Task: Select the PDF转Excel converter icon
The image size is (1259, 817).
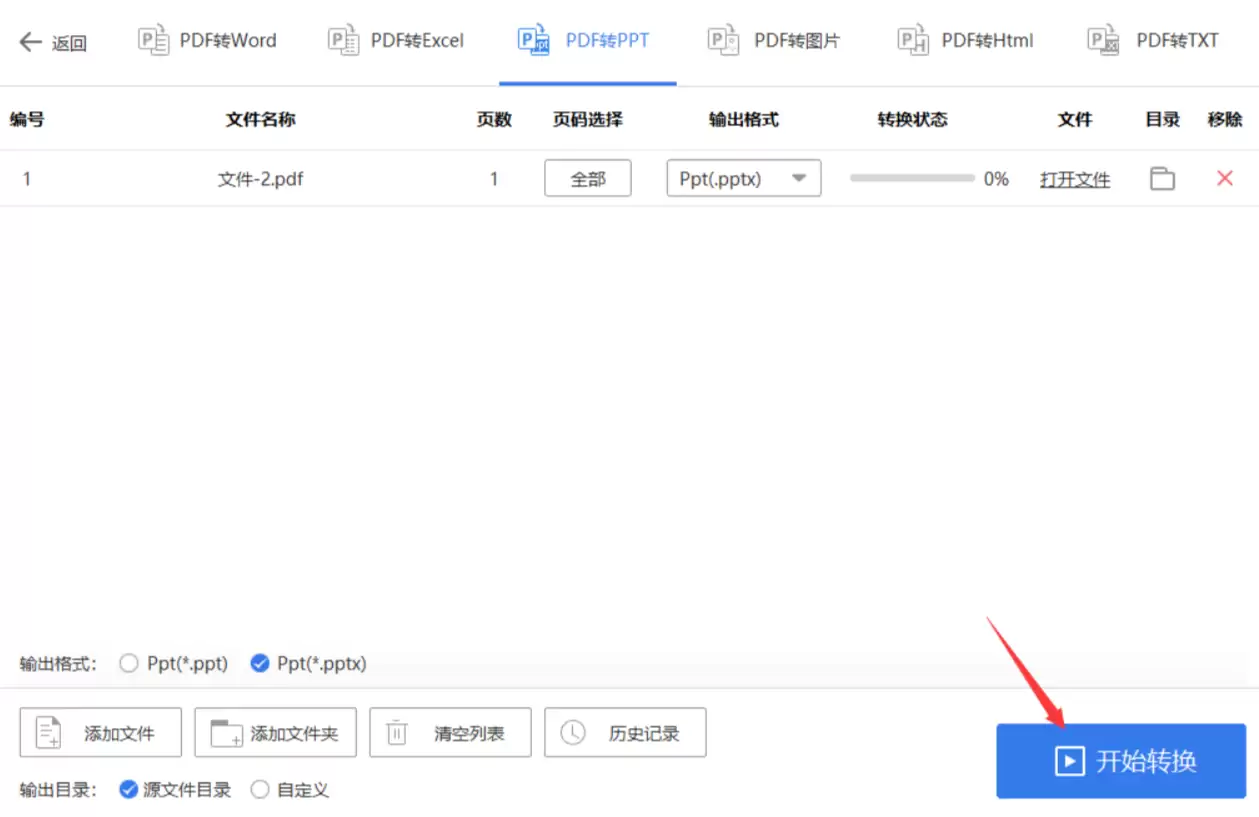Action: 342,40
